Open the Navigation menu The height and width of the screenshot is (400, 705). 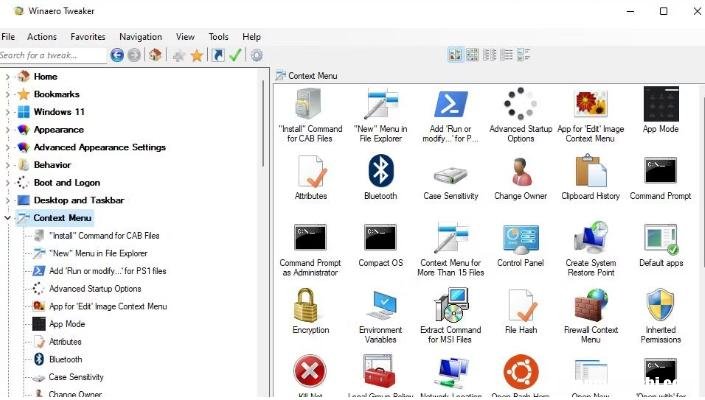141,37
